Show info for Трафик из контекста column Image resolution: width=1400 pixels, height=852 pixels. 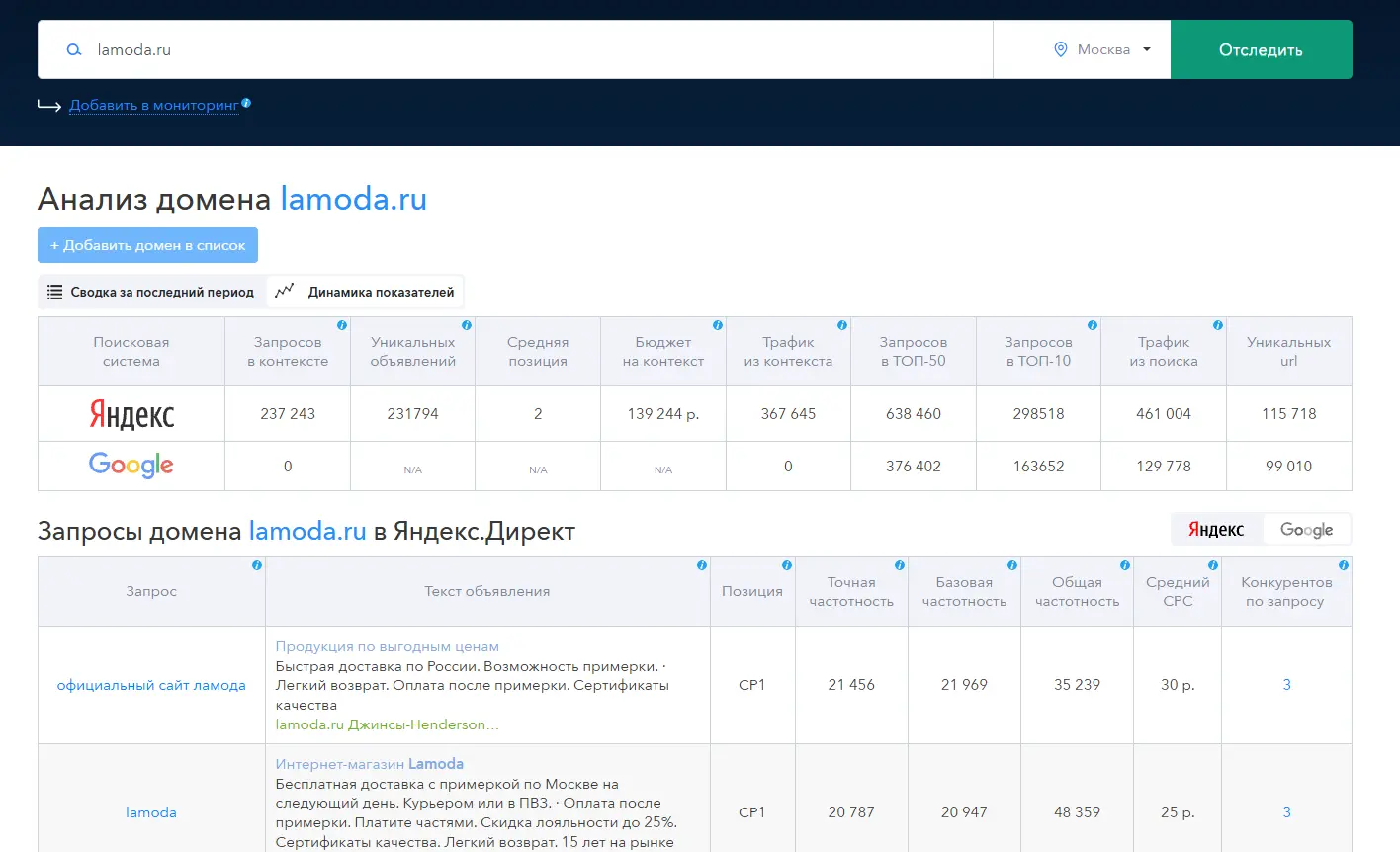[x=842, y=325]
